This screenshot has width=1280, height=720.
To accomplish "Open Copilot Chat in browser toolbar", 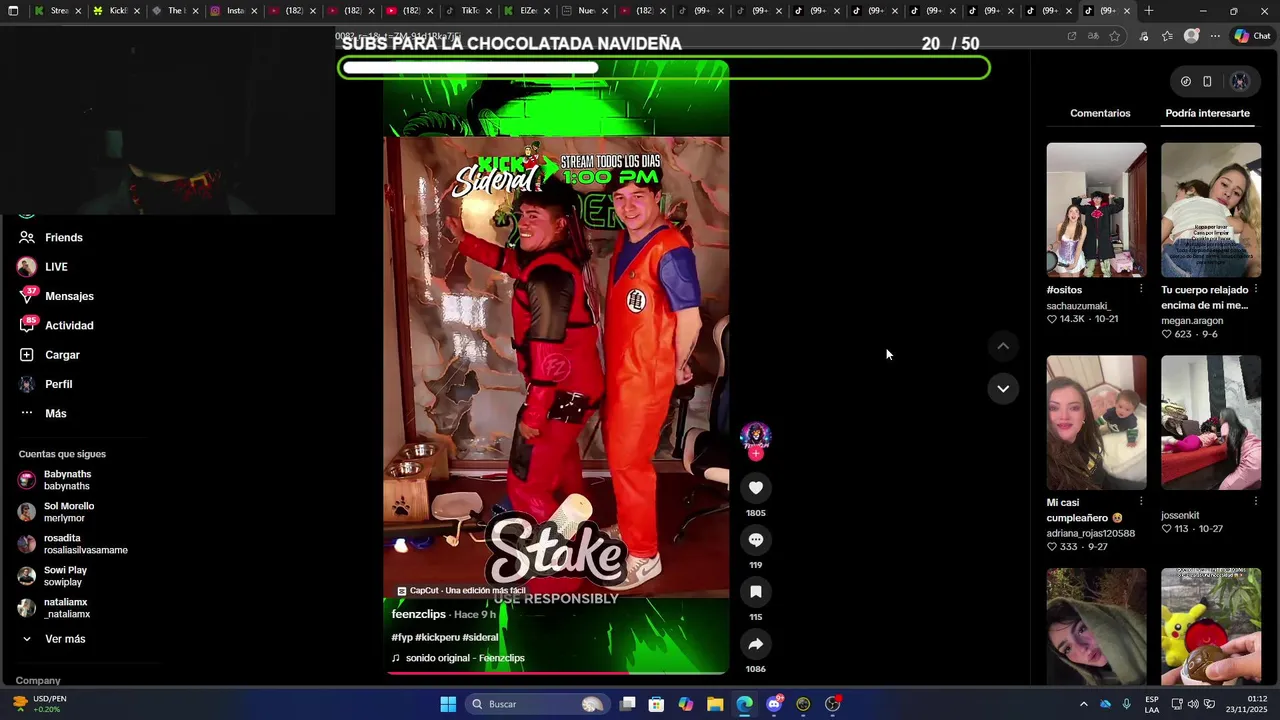I will pos(1252,36).
